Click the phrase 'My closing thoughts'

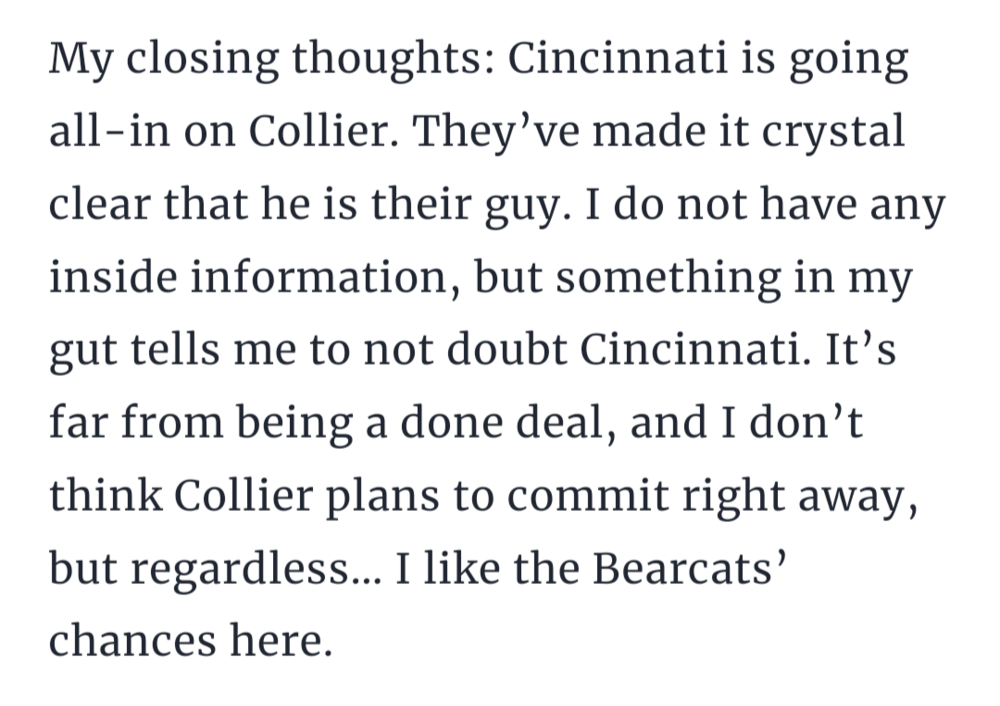click(271, 60)
